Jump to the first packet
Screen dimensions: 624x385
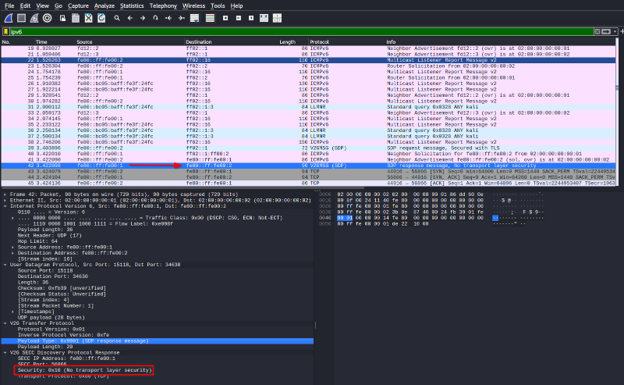[168, 18]
